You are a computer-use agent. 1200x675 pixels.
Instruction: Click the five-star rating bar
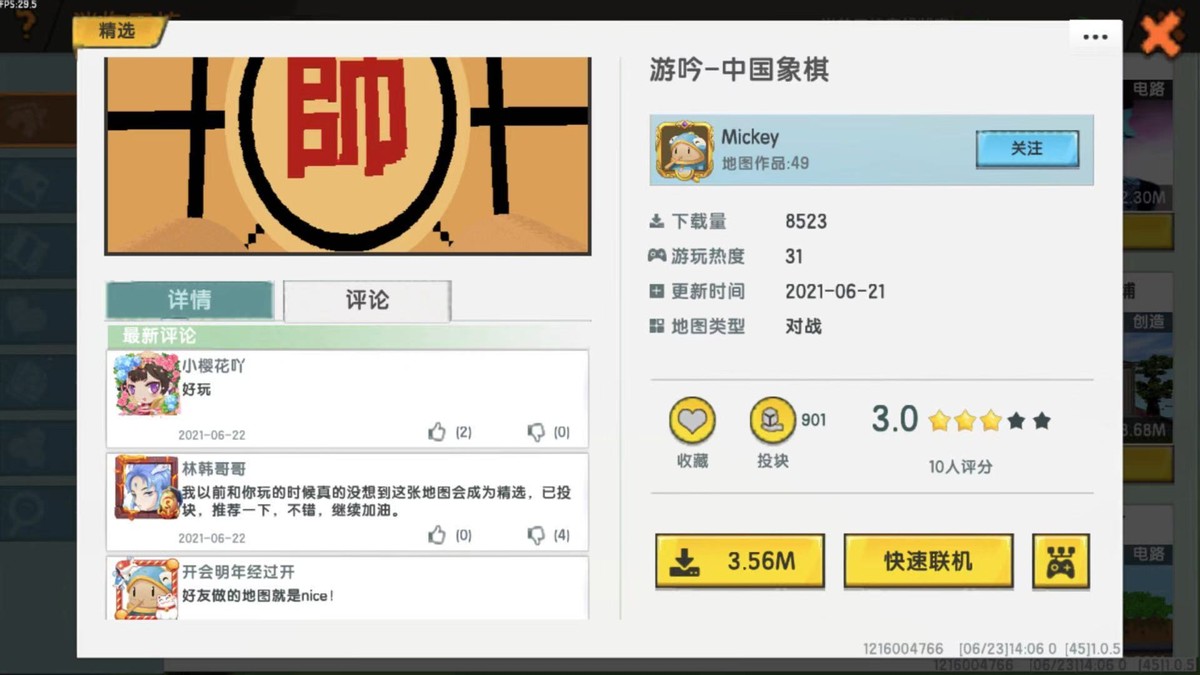[x=989, y=421]
